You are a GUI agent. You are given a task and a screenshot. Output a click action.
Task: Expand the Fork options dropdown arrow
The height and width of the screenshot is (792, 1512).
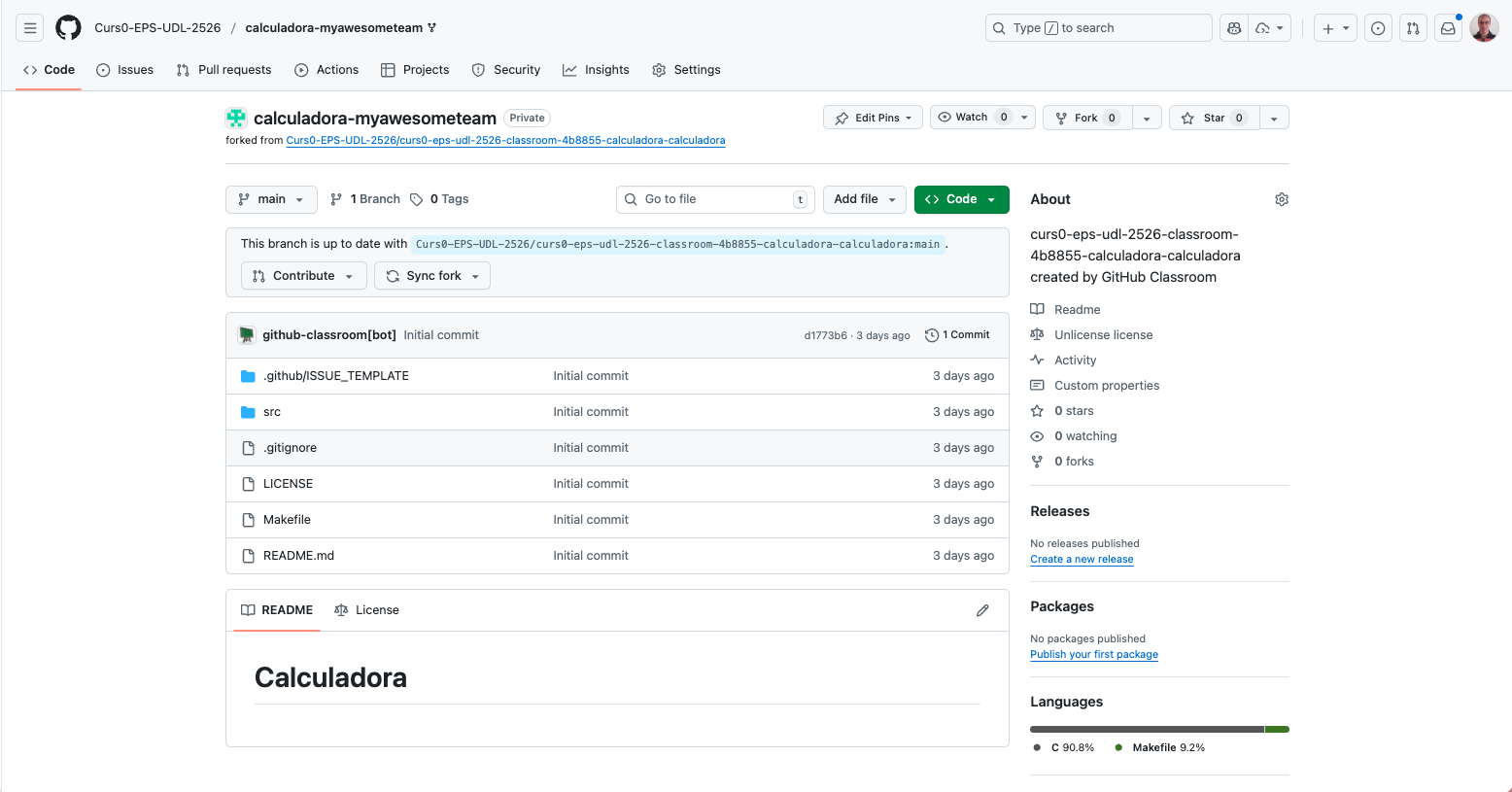click(1147, 118)
